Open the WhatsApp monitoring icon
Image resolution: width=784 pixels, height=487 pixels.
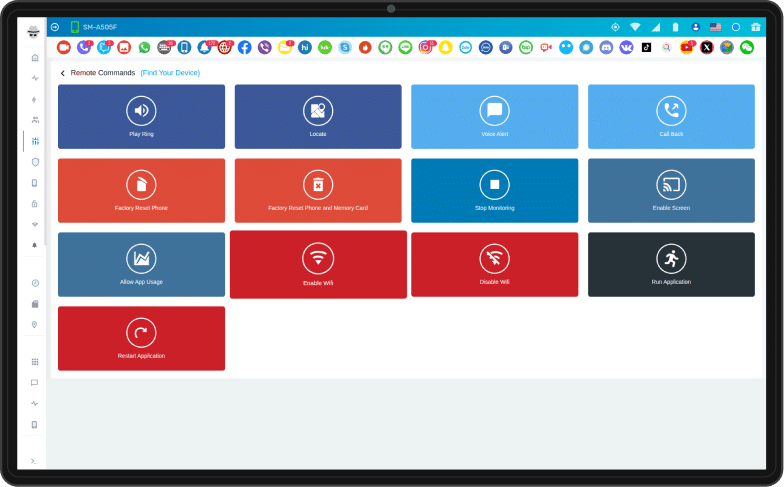pyautogui.click(x=144, y=48)
